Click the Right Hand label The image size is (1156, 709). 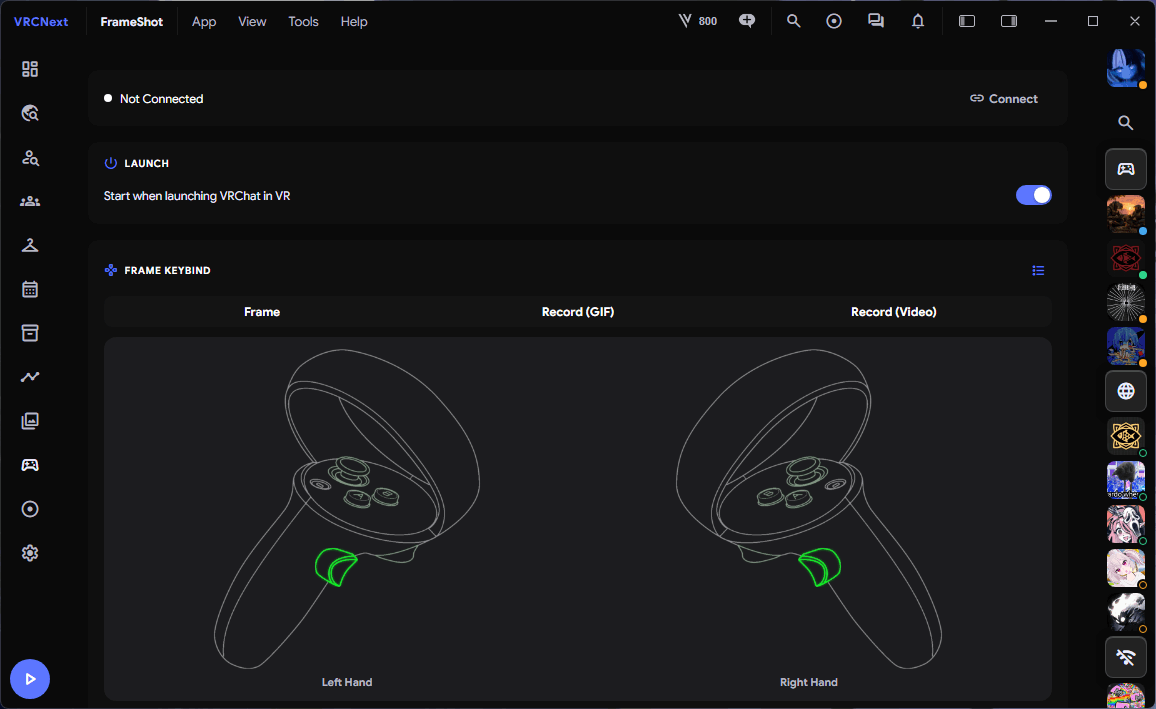[809, 682]
